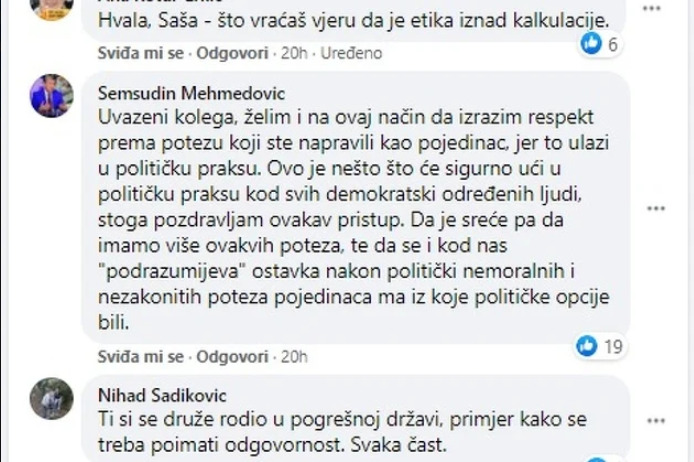This screenshot has width=694, height=462.
Task: Open Semsudin Mehmedovic's profile picture
Action: click(x=51, y=96)
